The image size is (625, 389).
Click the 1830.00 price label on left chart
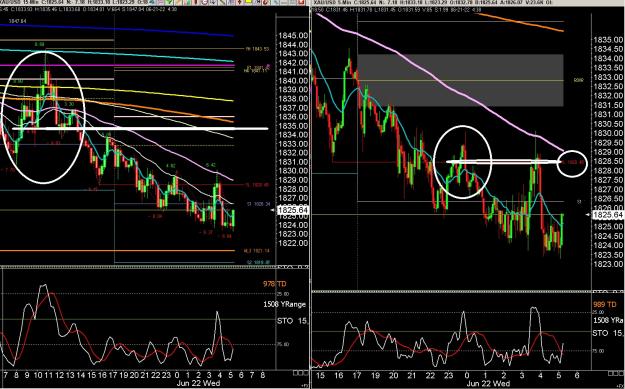point(294,171)
